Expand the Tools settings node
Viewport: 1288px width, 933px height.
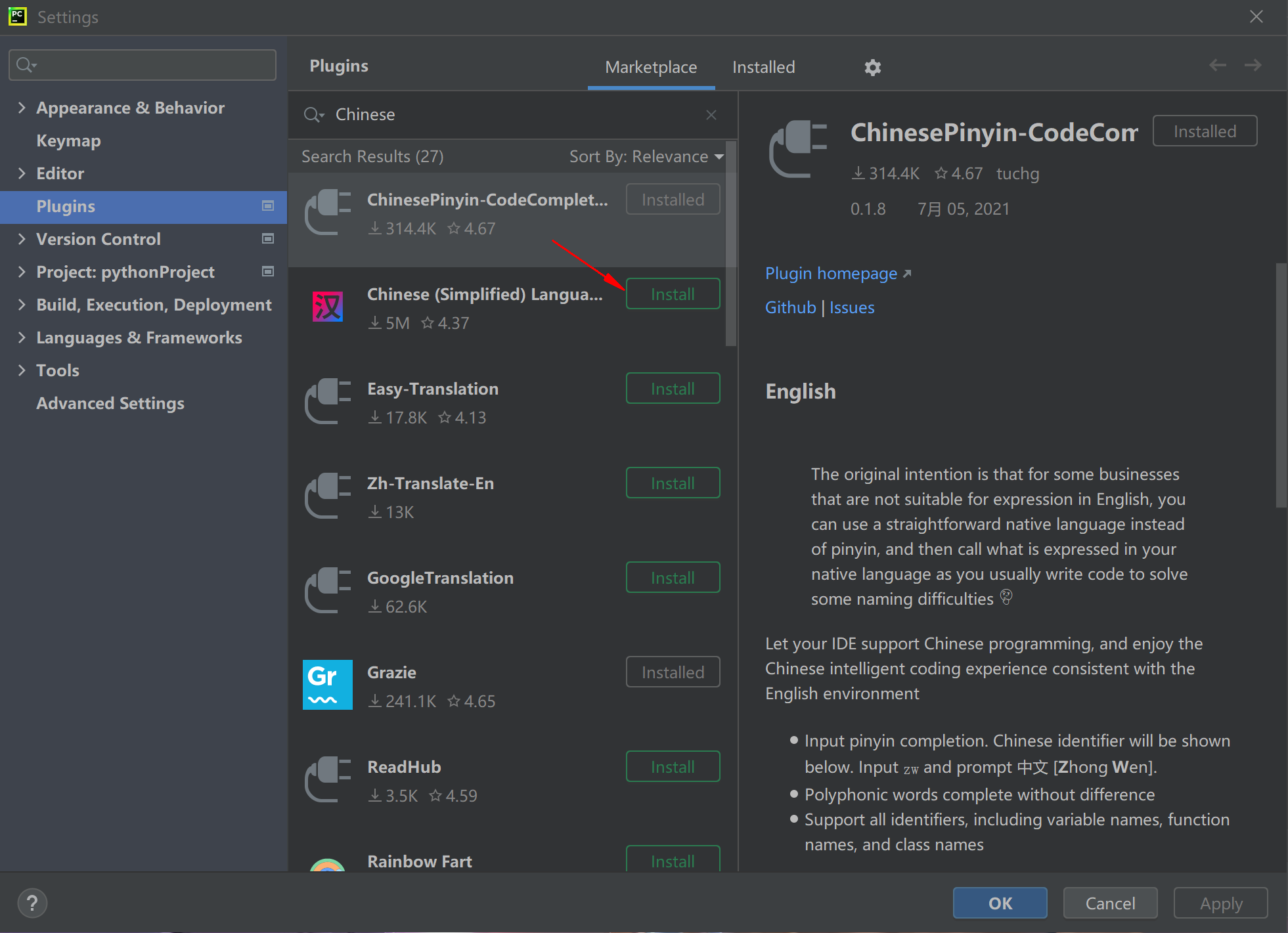pos(22,370)
